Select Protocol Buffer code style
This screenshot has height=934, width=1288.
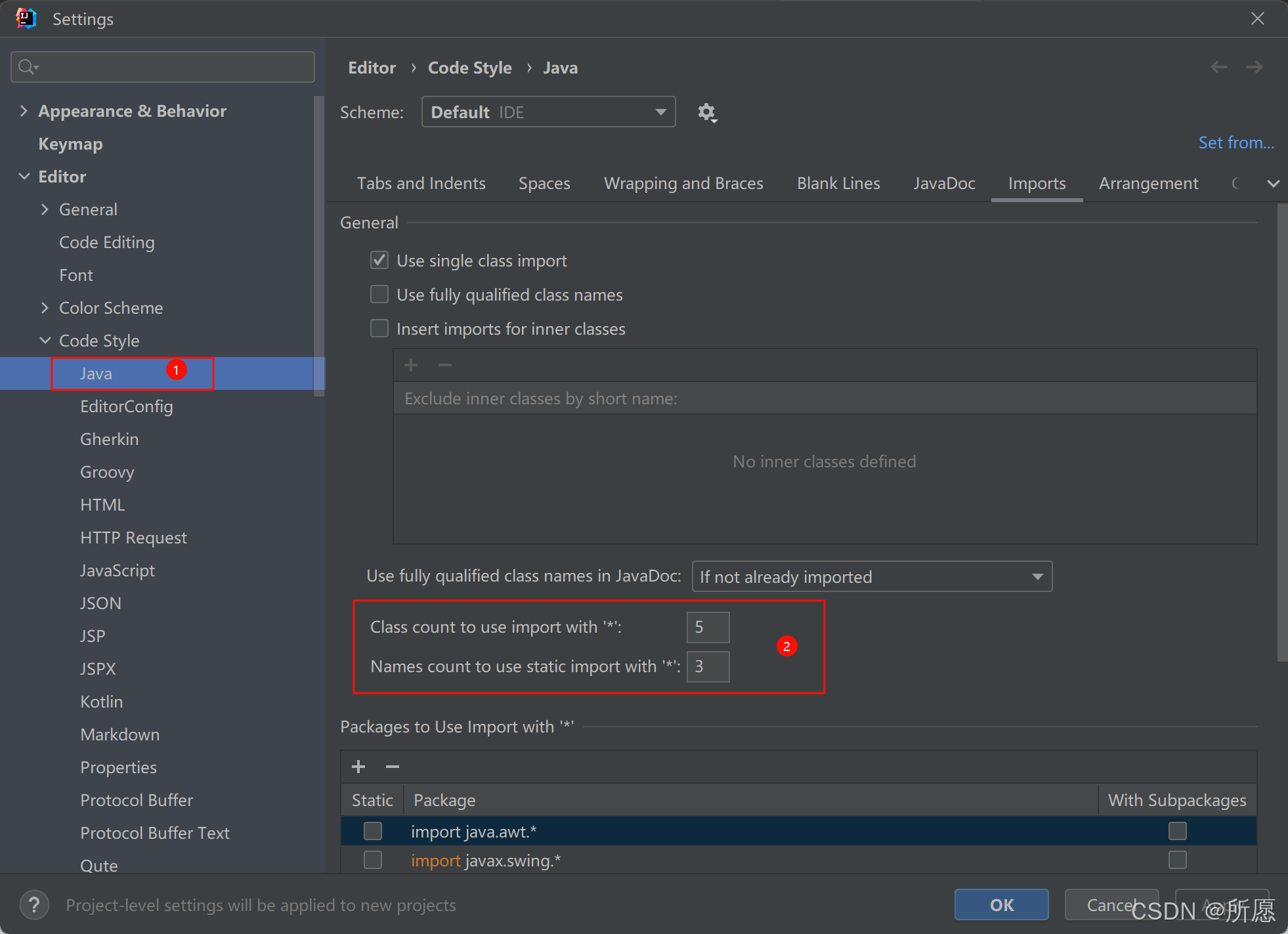pos(137,800)
